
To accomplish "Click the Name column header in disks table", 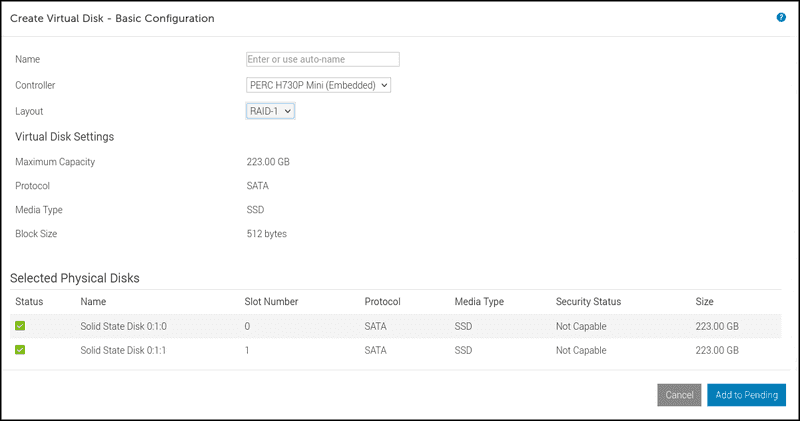I will 93,301.
